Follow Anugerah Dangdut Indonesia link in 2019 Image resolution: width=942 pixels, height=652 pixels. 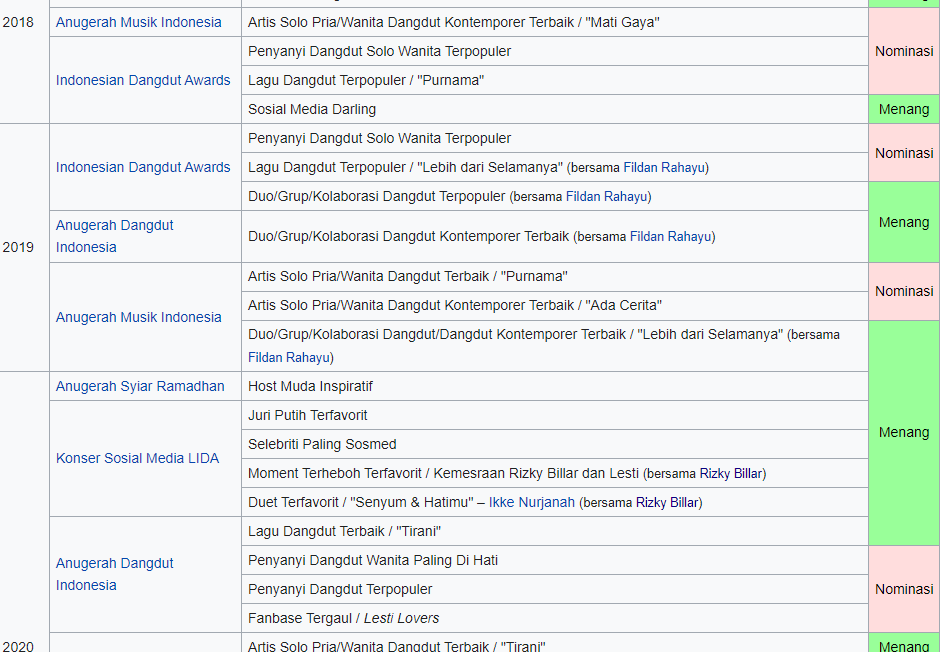[115, 236]
